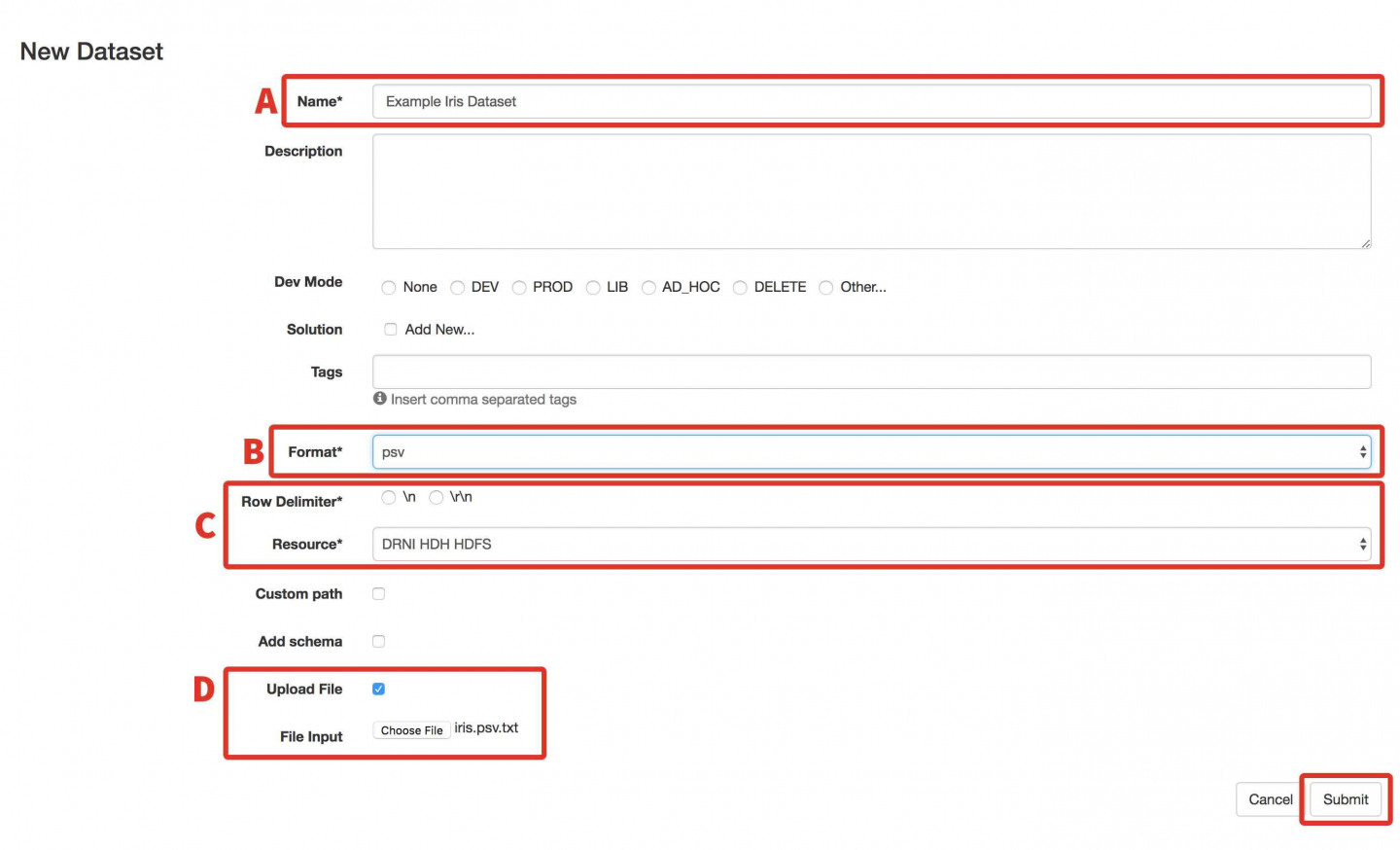Pick the AD_HOC dev mode
The image size is (1400, 850).
pyautogui.click(x=648, y=288)
